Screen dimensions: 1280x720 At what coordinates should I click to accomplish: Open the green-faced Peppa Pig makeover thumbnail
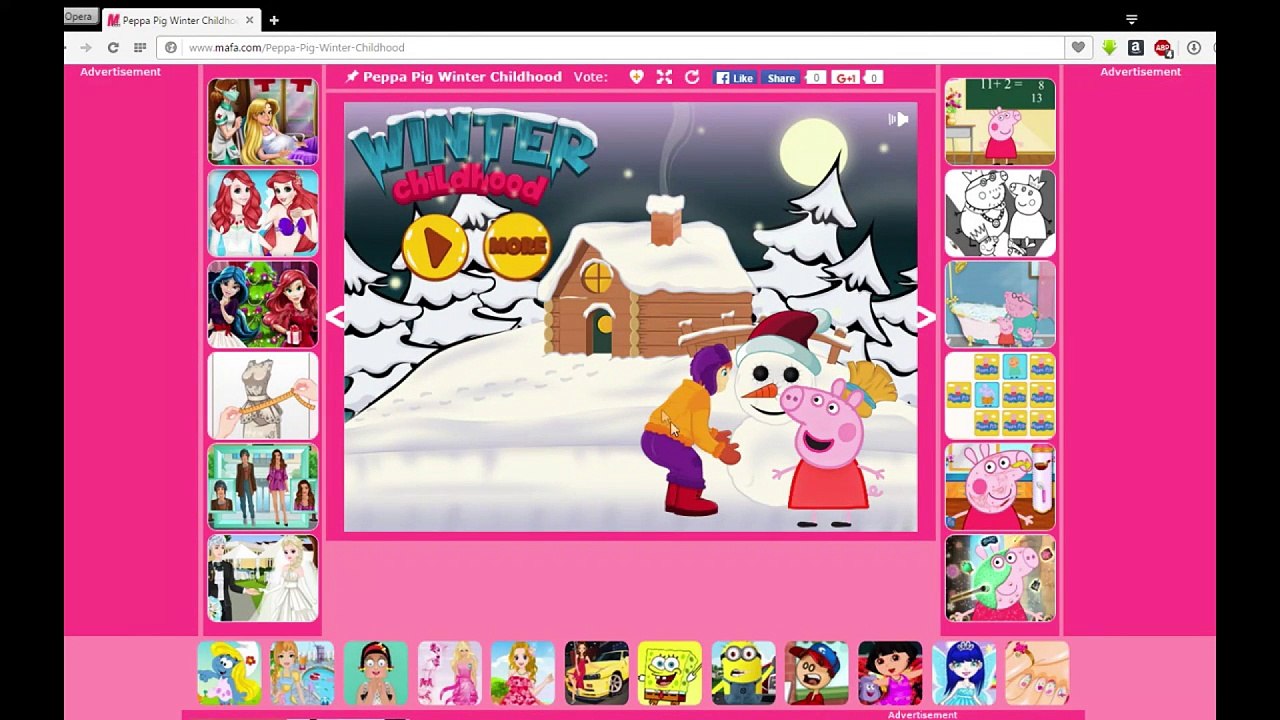click(x=1000, y=578)
